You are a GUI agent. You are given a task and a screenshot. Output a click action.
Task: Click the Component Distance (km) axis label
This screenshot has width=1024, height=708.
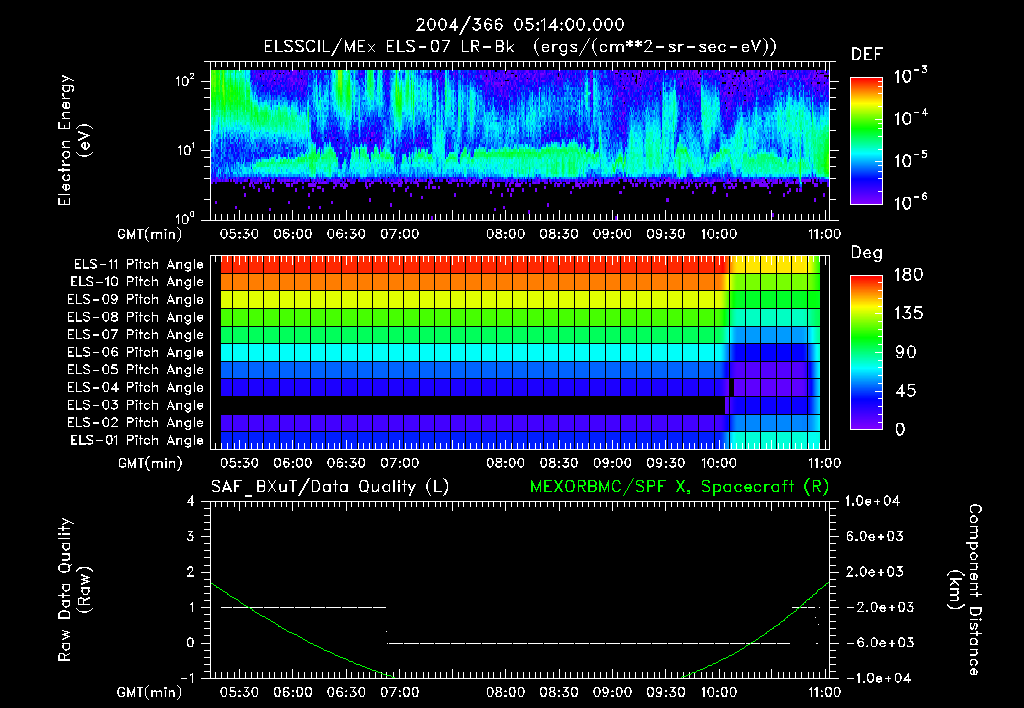pyautogui.click(x=965, y=590)
